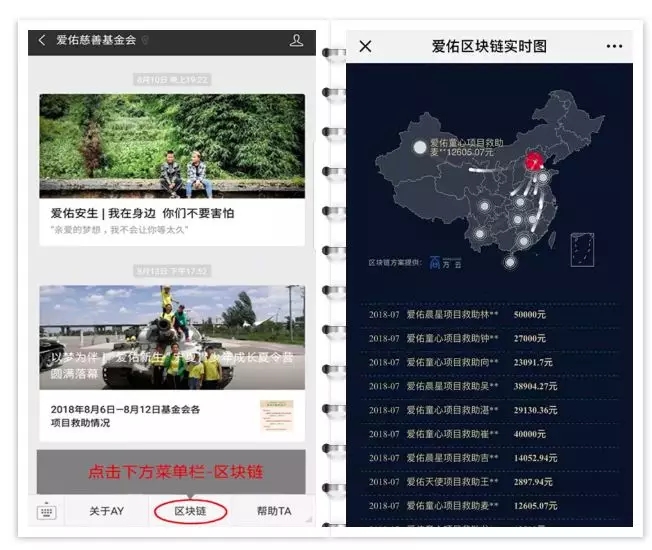
Task: Switch to keyboard input icon
Action: [47, 511]
